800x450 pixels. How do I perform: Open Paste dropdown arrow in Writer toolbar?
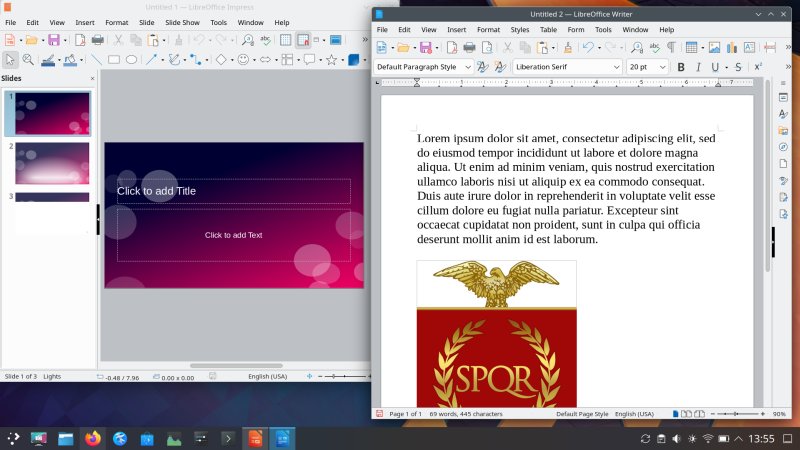point(554,47)
